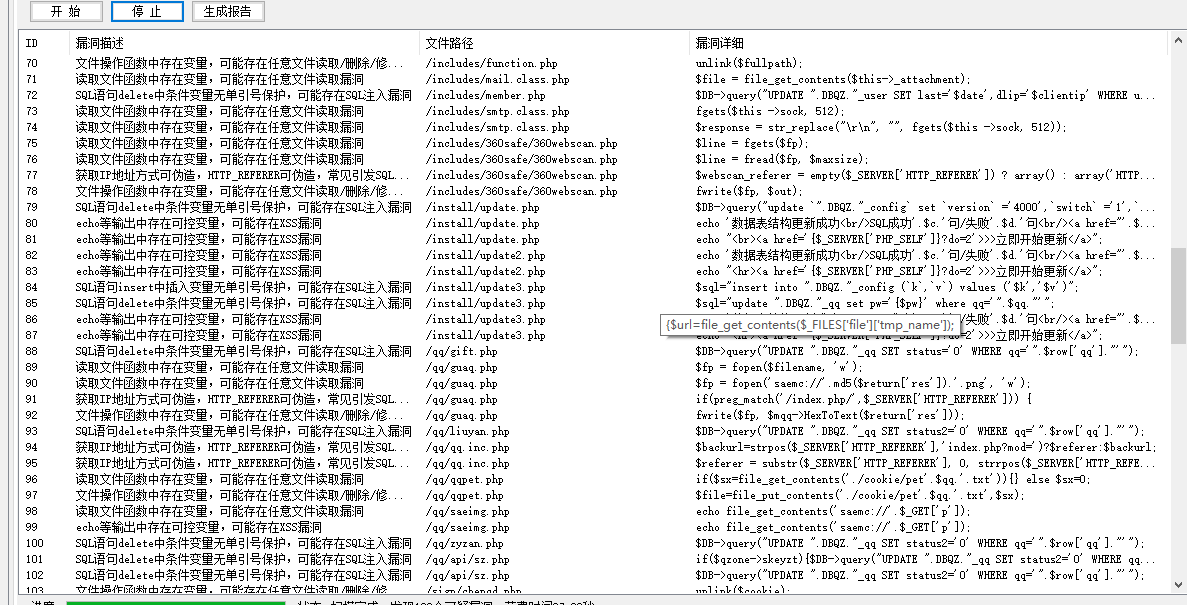Select row 88 for /qq/gift.php

(240, 352)
